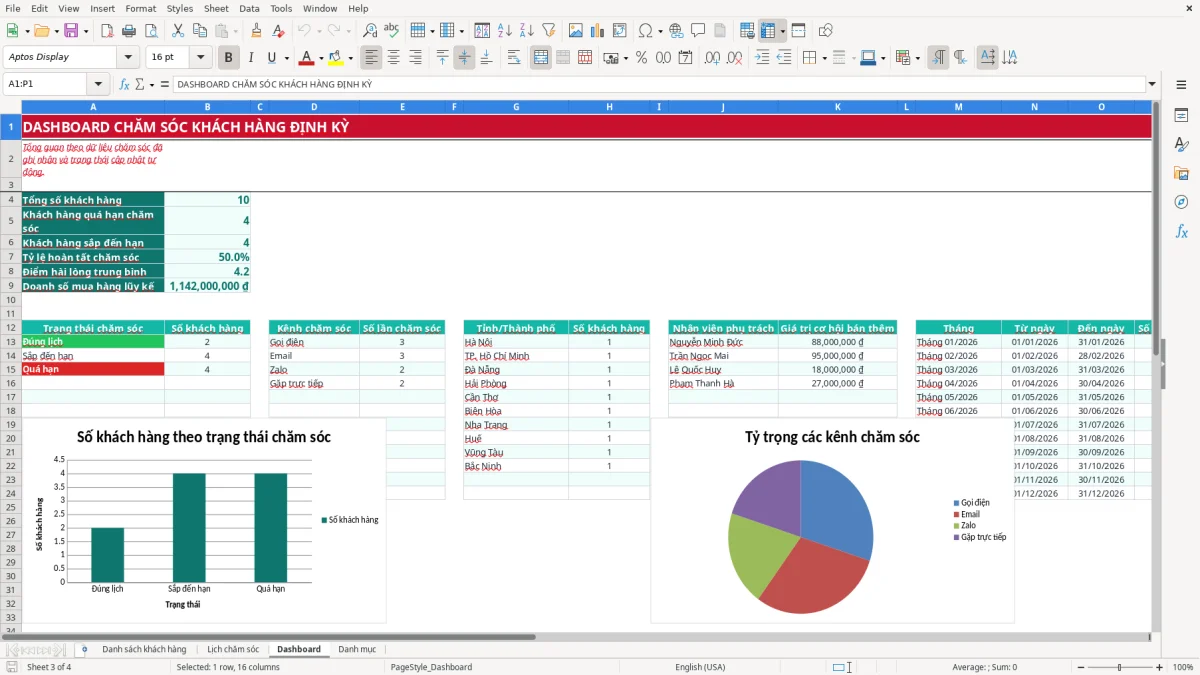The height and width of the screenshot is (675, 1200).
Task: Open the Styles menu
Action: coord(180,8)
